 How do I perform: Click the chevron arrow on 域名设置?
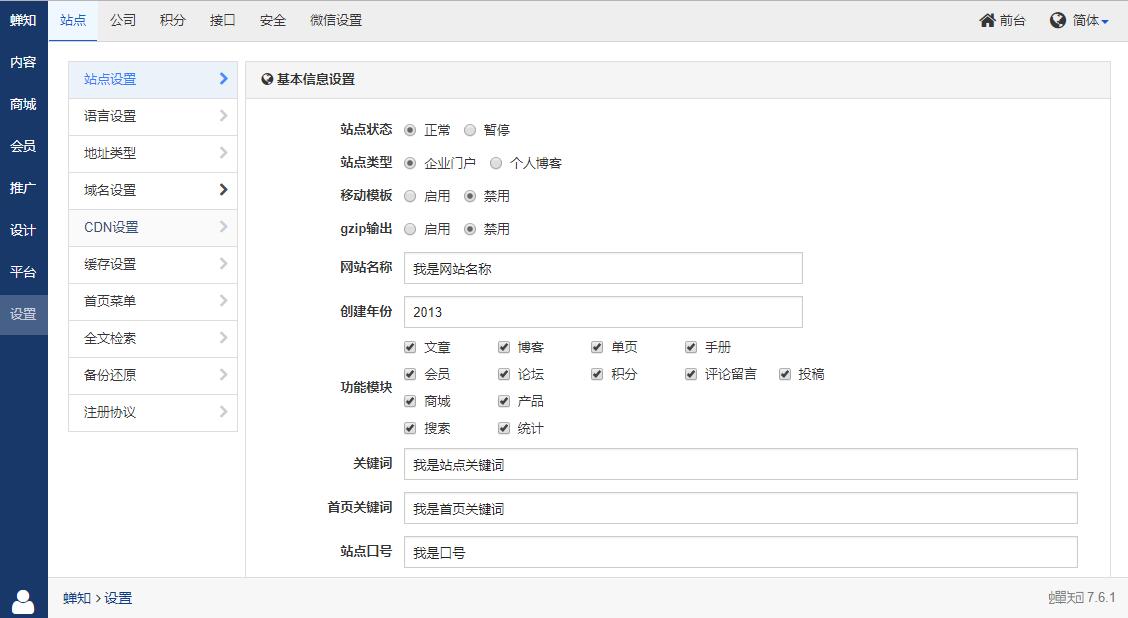click(223, 190)
